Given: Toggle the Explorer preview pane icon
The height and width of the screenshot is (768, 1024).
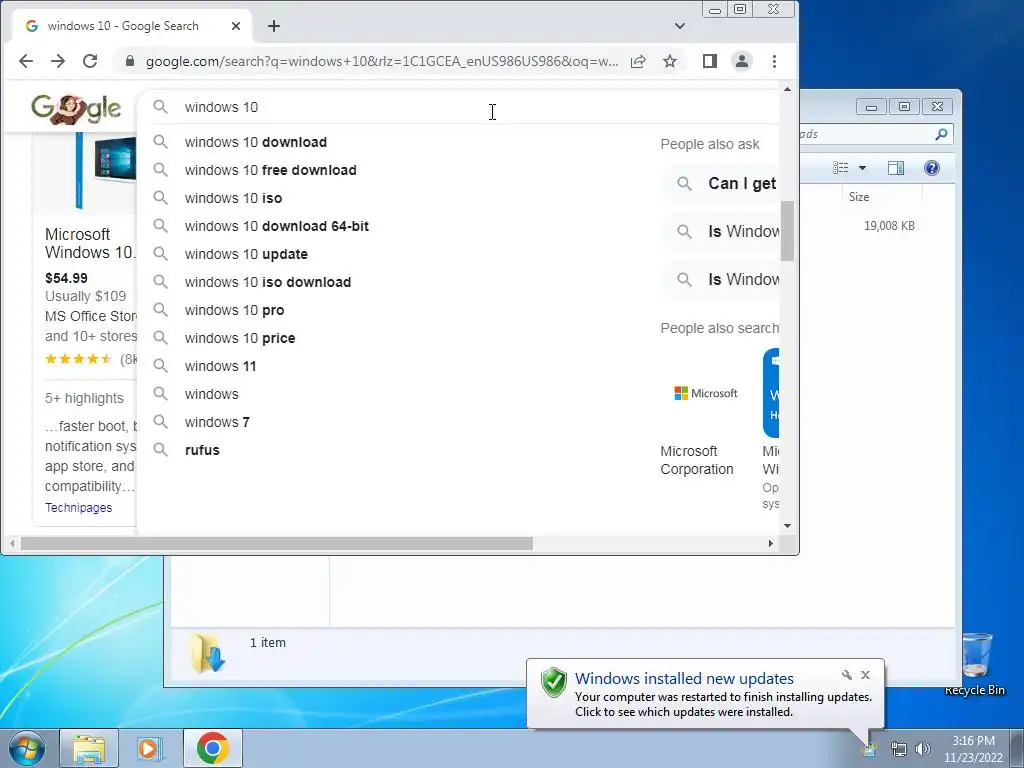Looking at the screenshot, I should click(x=896, y=168).
